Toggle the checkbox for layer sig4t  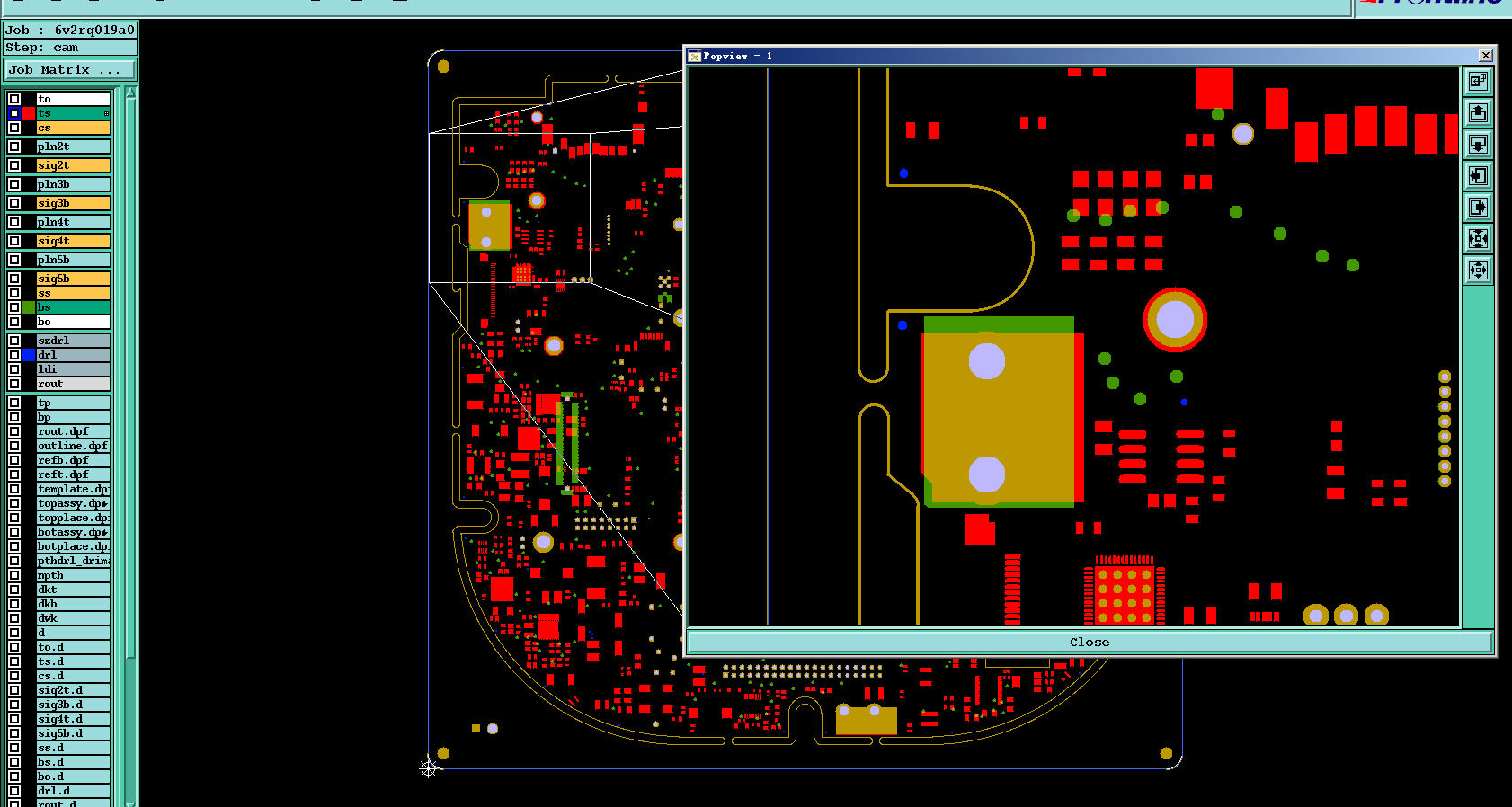(x=14, y=241)
